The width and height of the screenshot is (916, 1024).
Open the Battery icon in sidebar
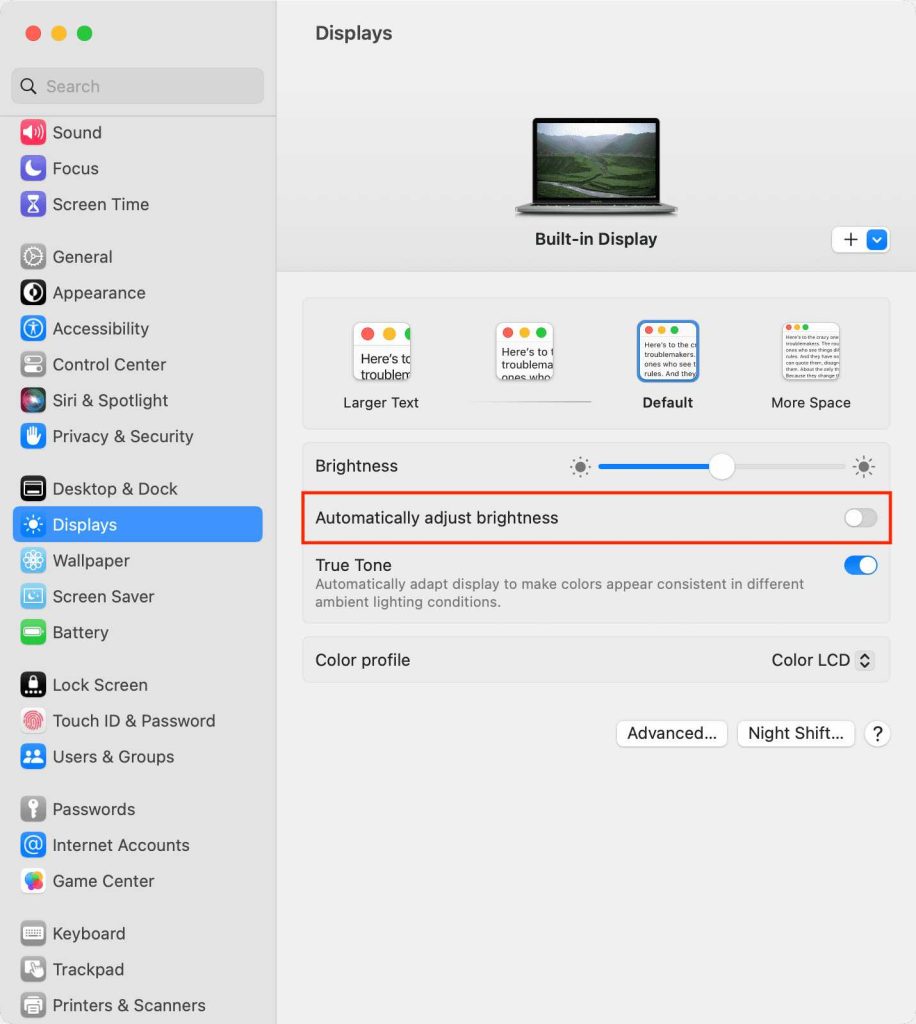(33, 632)
